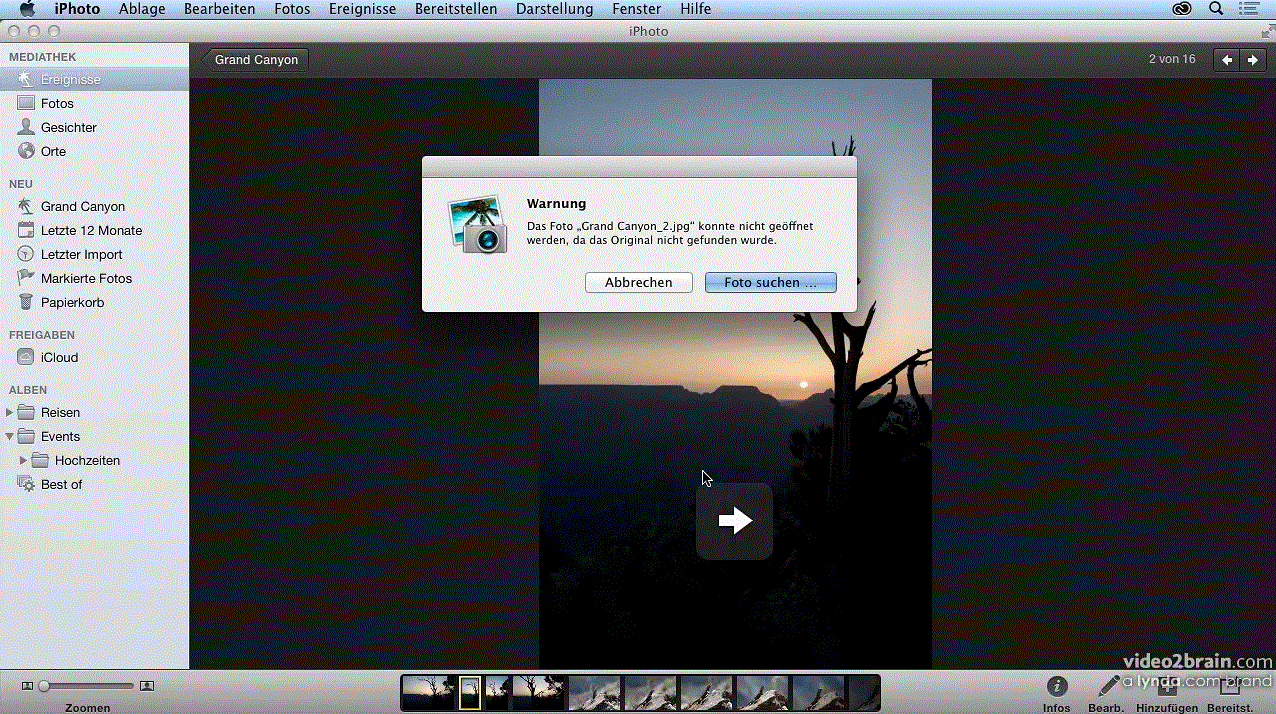Click the Letzte 12 Monate calendar icon
Screen dimensions: 1276x714
click(25, 230)
